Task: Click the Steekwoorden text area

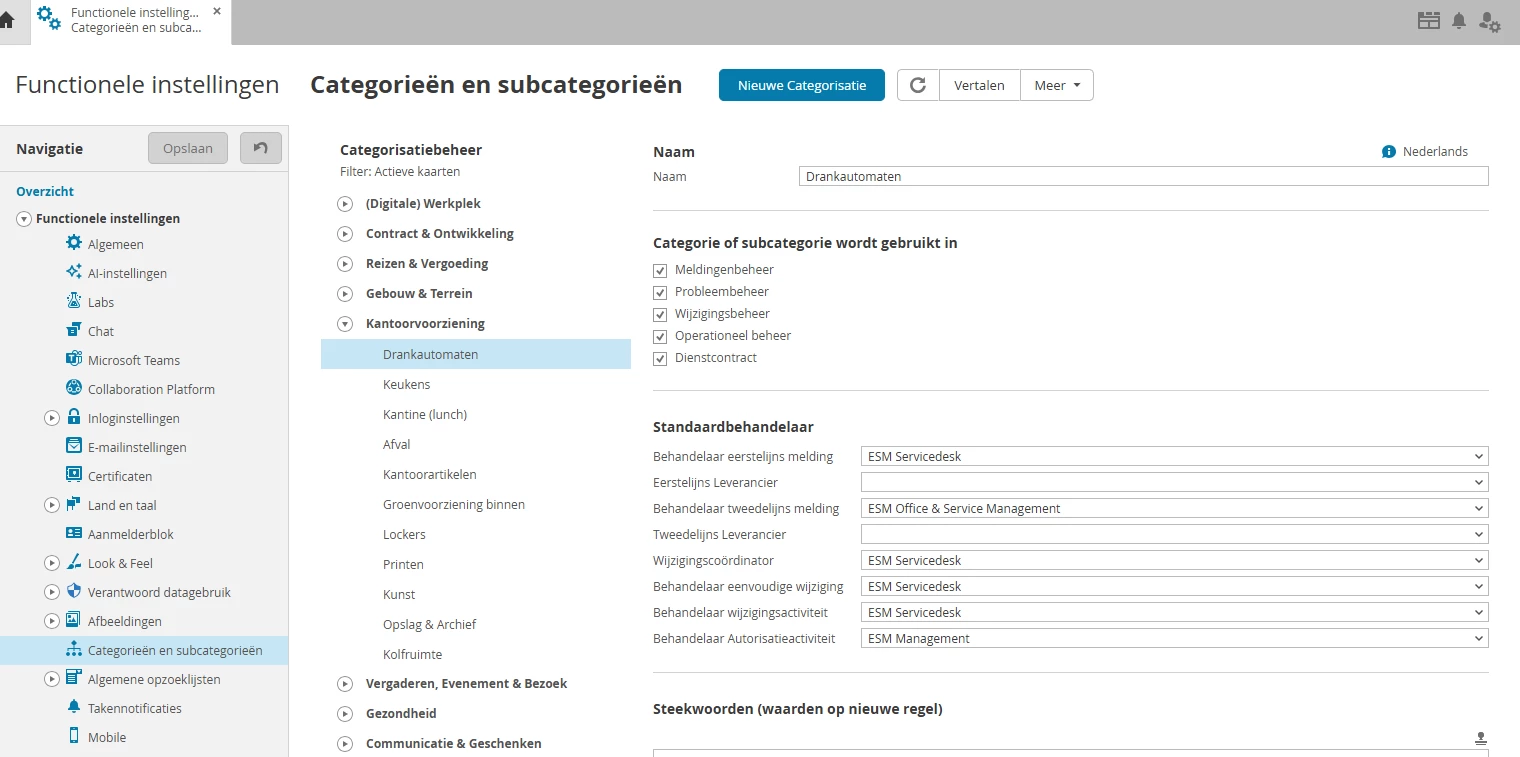Action: (x=1070, y=752)
